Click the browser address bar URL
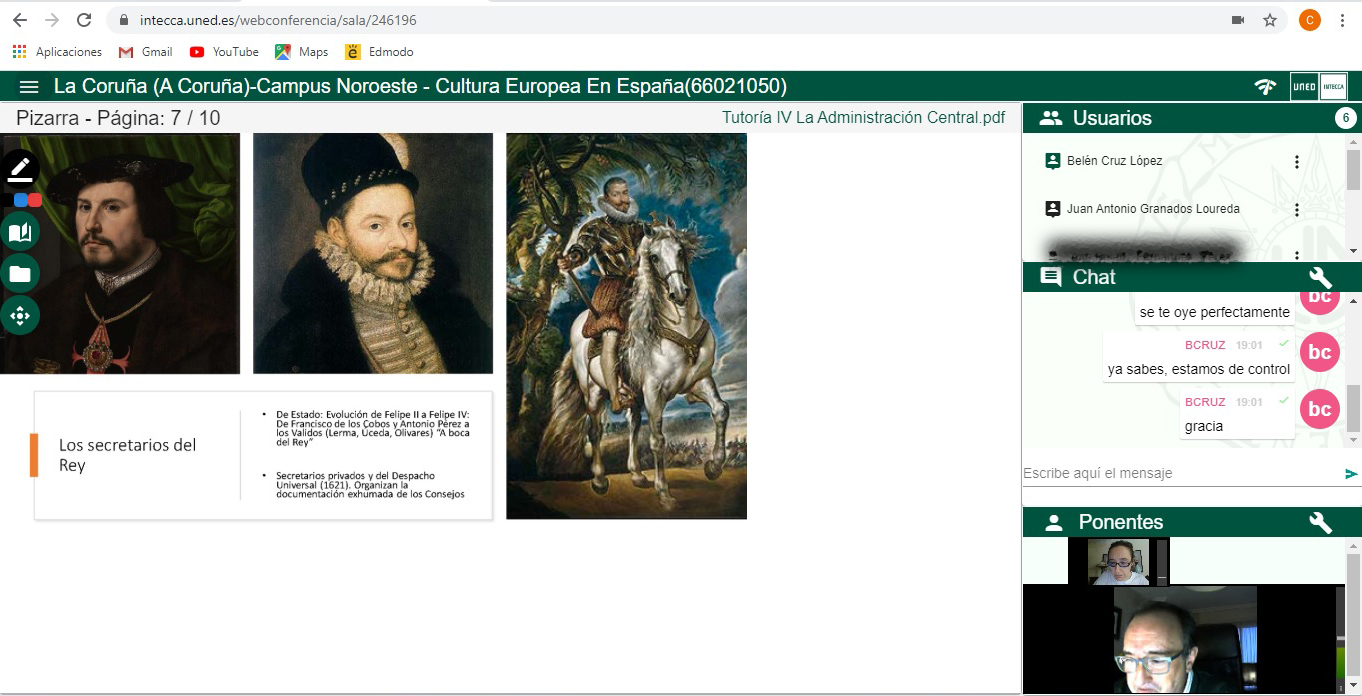The width and height of the screenshot is (1362, 696). (278, 20)
